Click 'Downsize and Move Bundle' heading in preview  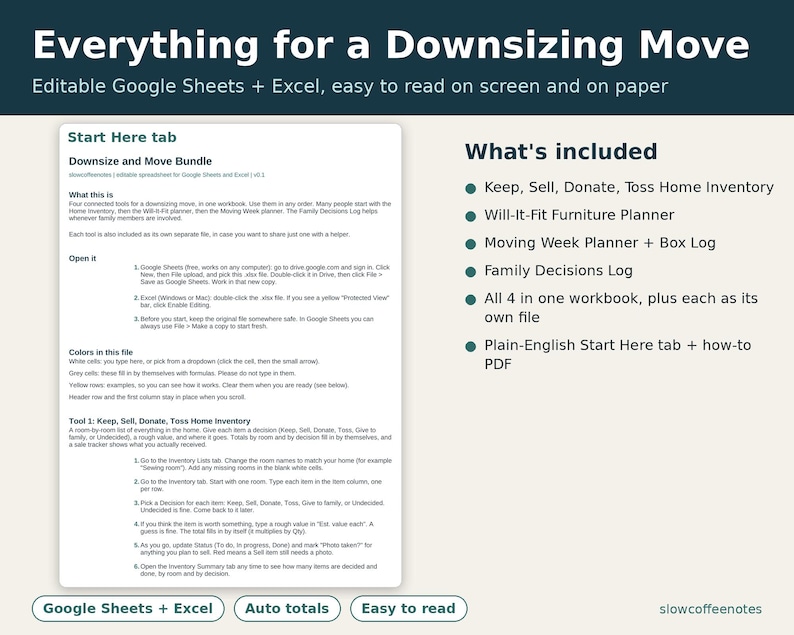pos(140,161)
